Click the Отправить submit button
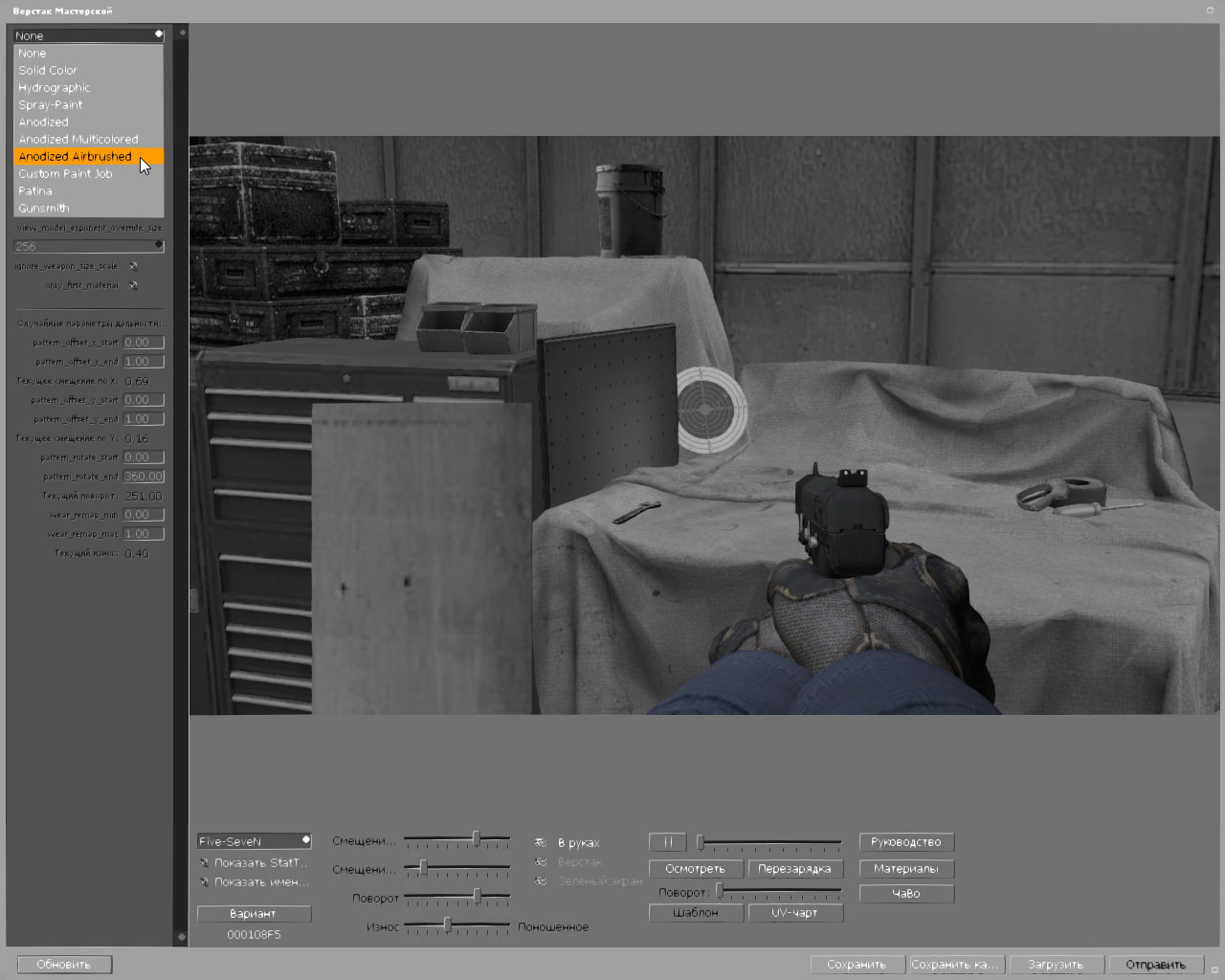The height and width of the screenshot is (980, 1225). (x=1156, y=965)
